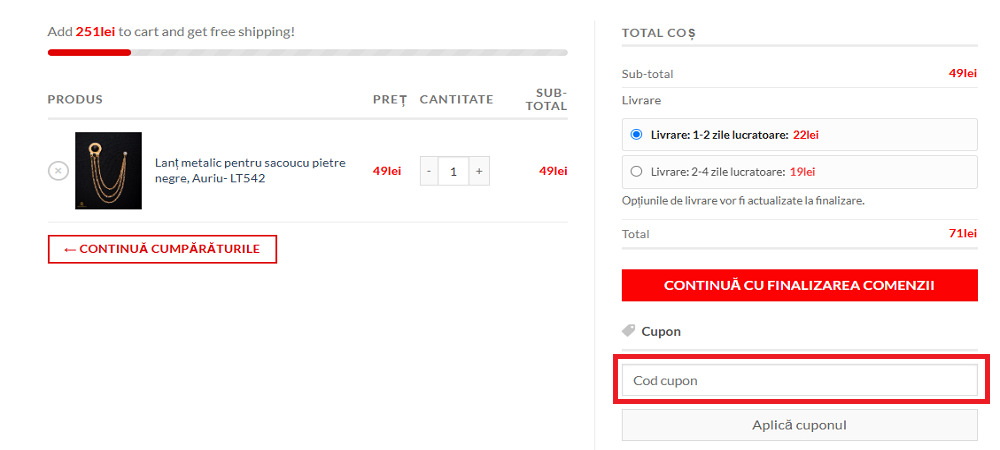Increase product quantity with plus button
Screen dimensions: 1000x450
pos(479,171)
